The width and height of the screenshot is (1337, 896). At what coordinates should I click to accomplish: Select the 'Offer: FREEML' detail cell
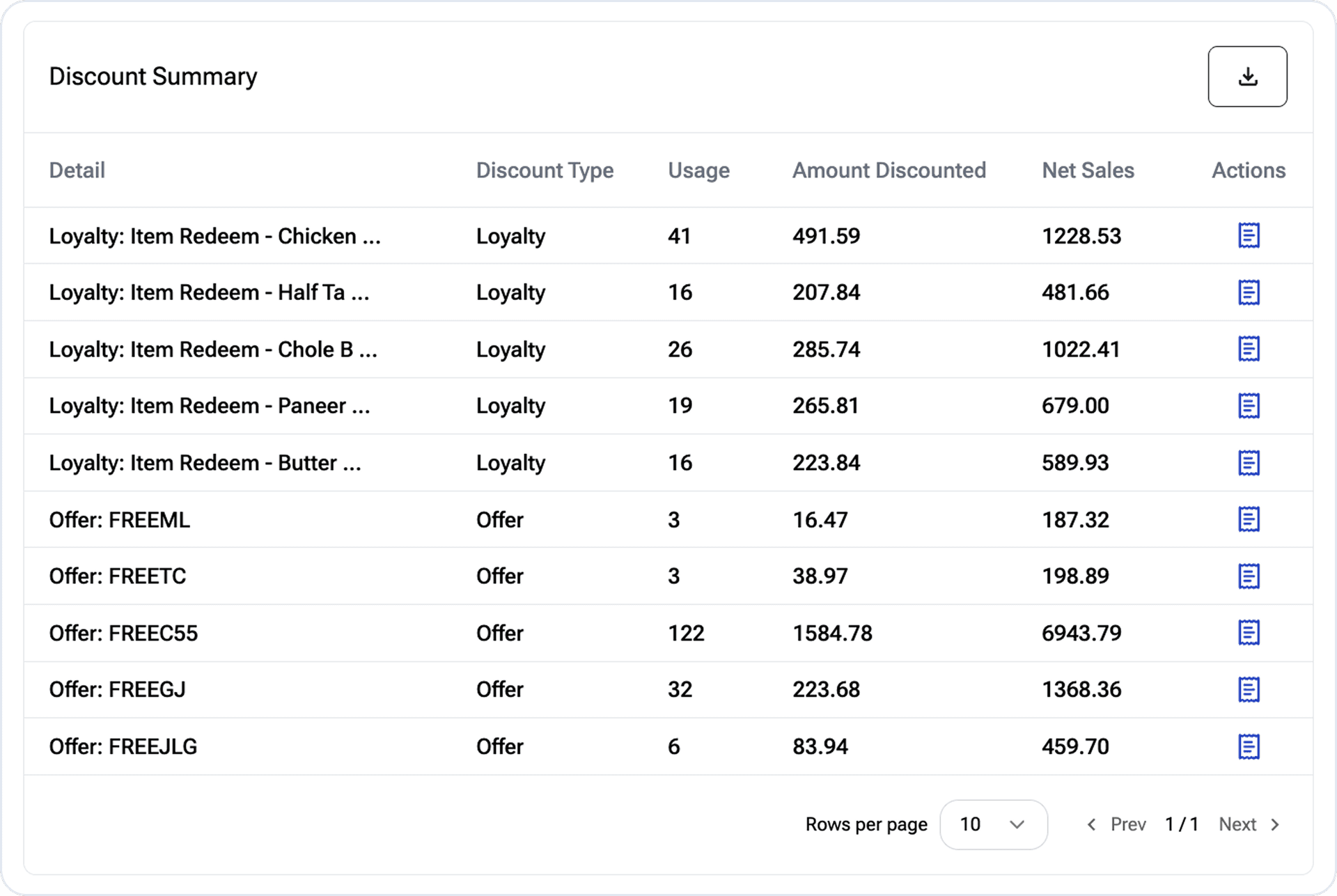click(119, 520)
